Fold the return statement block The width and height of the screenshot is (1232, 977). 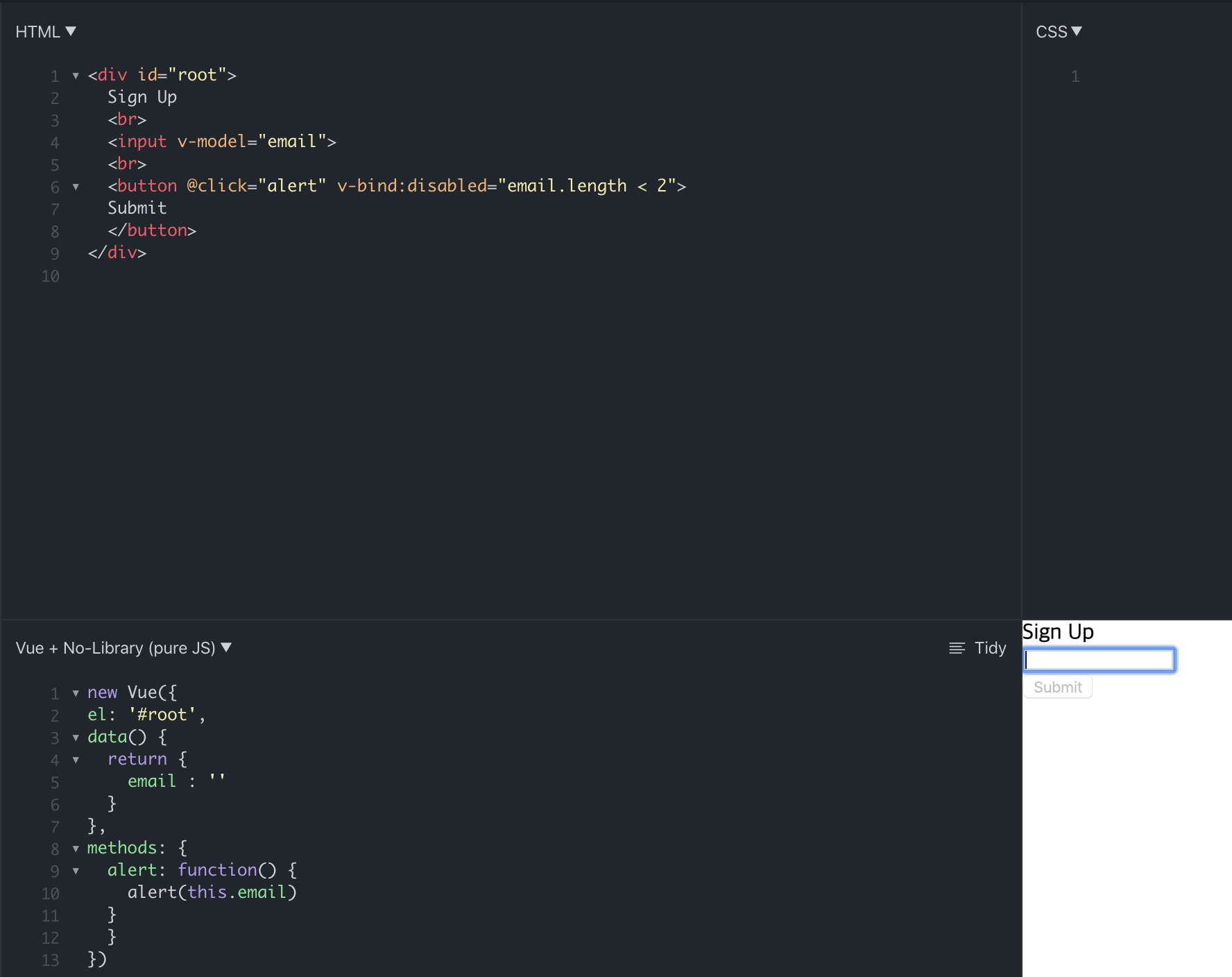pyautogui.click(x=76, y=760)
